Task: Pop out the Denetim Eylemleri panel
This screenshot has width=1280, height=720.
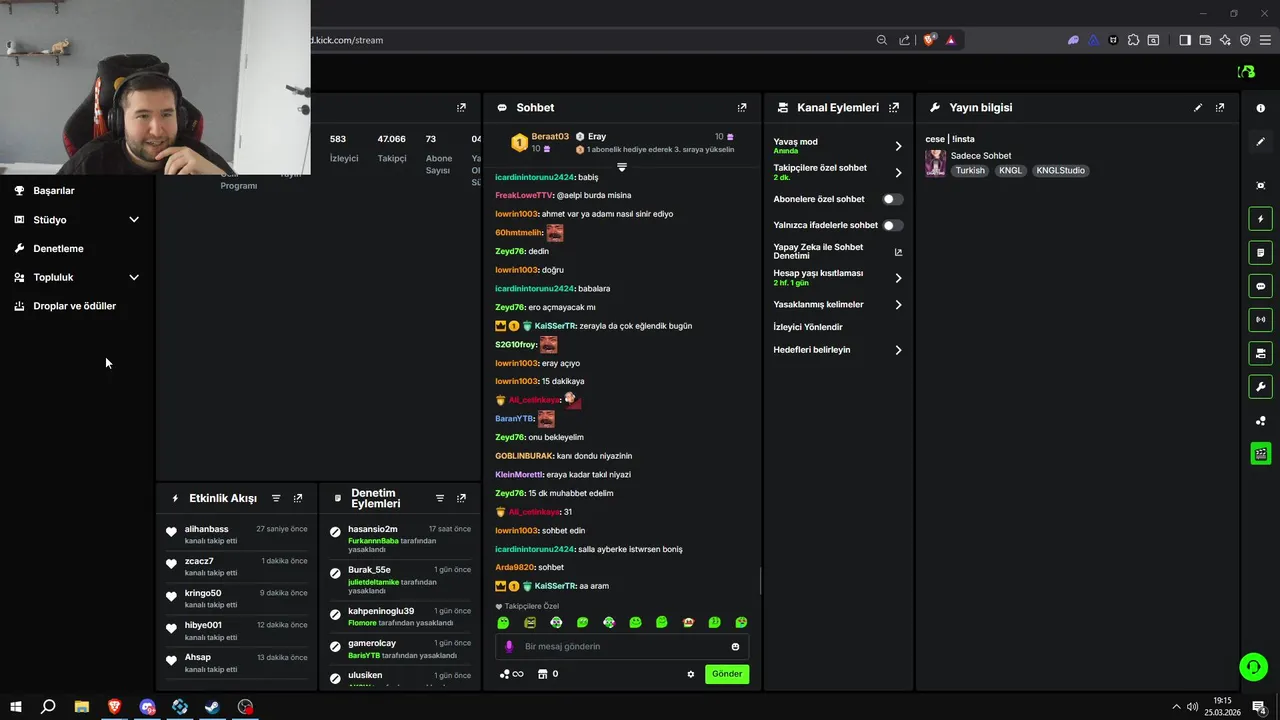Action: coord(461,498)
